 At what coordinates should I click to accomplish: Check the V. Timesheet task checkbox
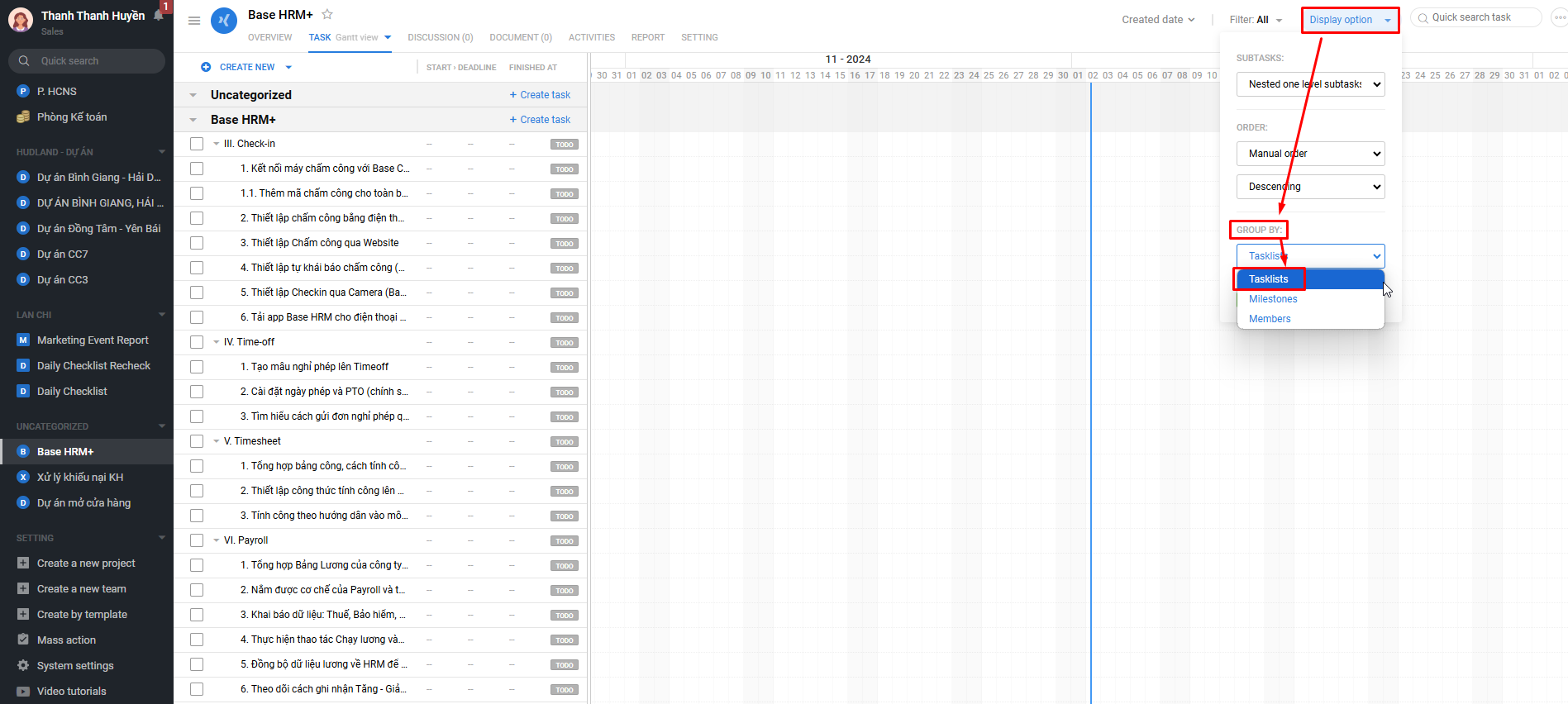coord(197,441)
